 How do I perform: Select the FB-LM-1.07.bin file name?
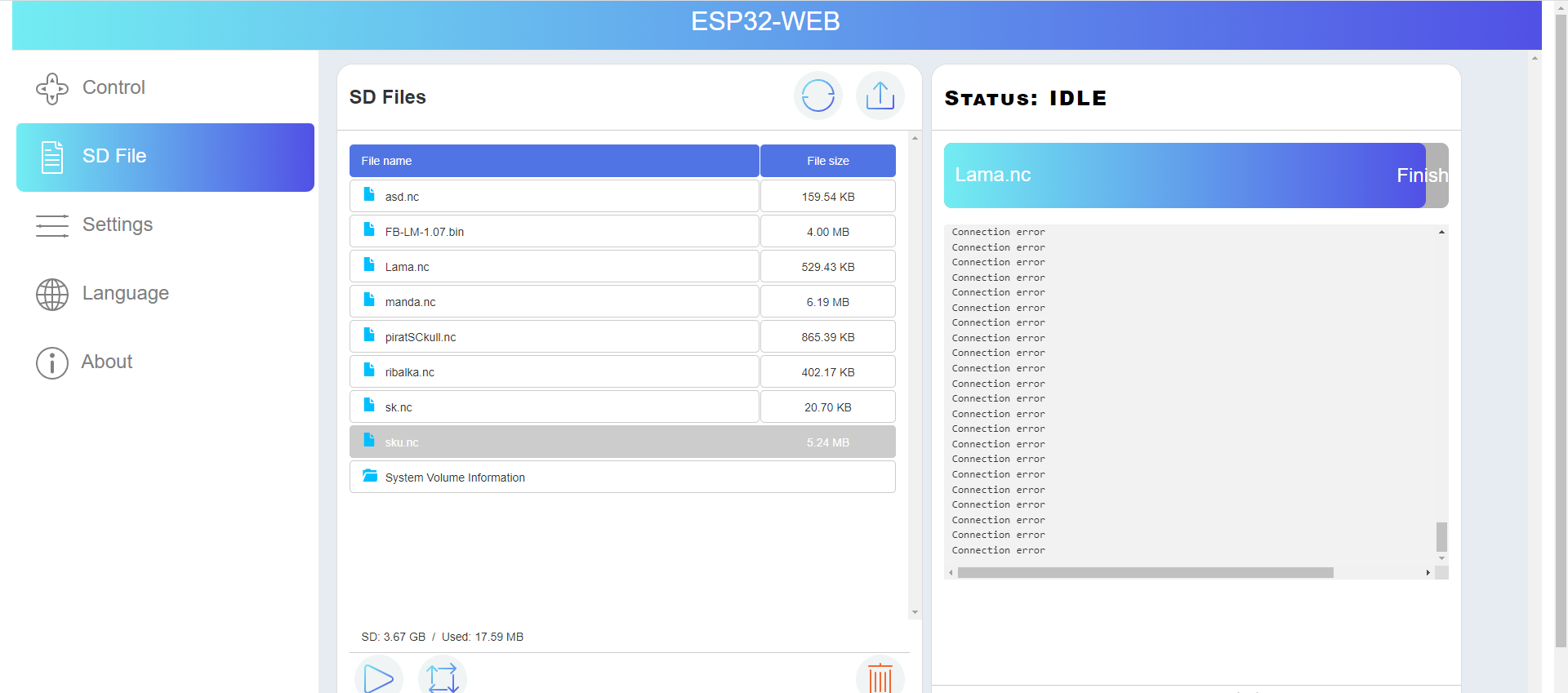point(425,232)
